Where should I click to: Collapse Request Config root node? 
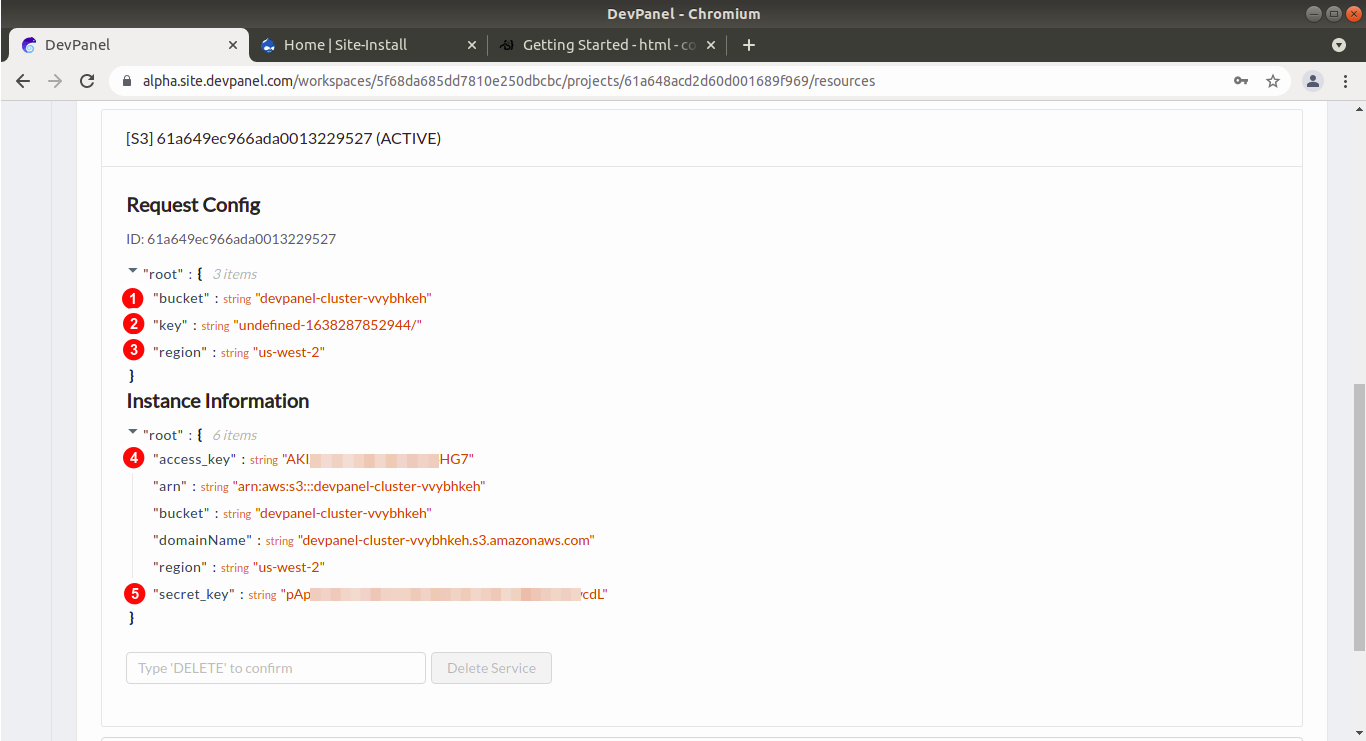click(133, 270)
